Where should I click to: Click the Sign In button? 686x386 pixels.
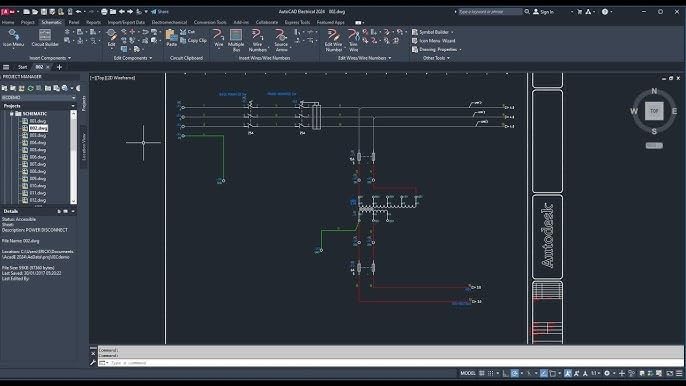click(x=543, y=12)
